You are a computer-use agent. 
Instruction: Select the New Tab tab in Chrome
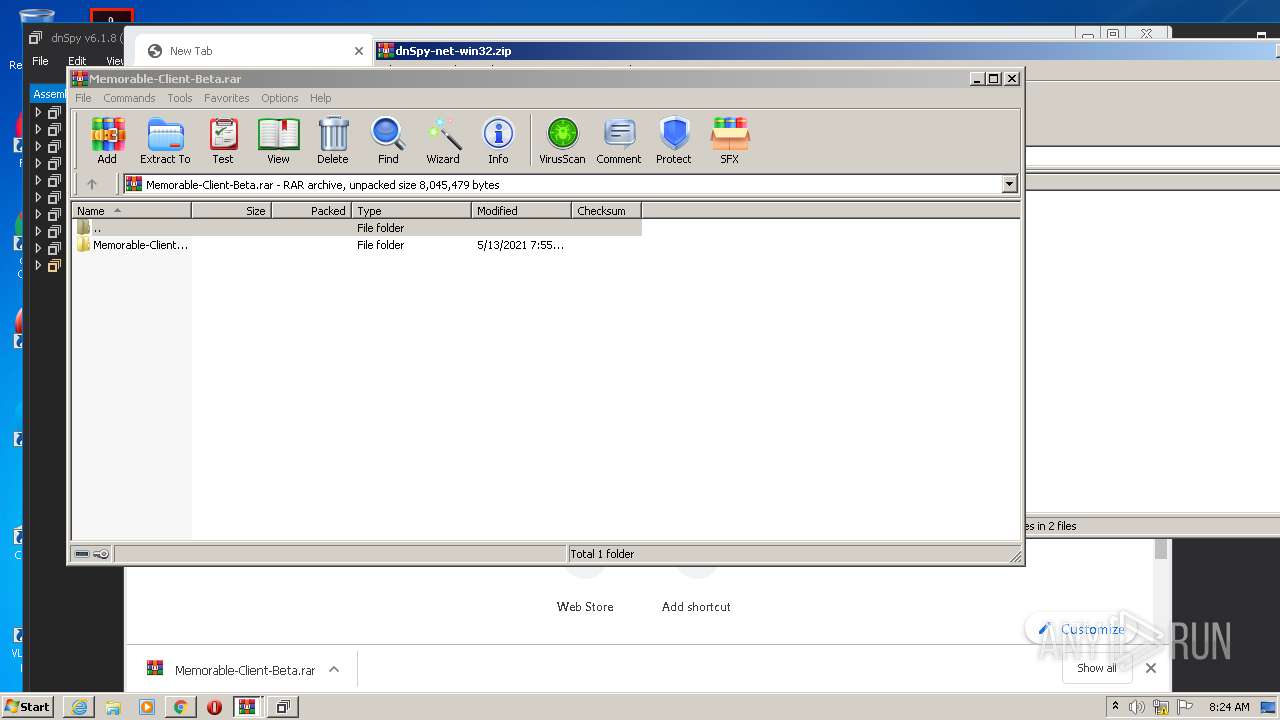pyautogui.click(x=255, y=51)
